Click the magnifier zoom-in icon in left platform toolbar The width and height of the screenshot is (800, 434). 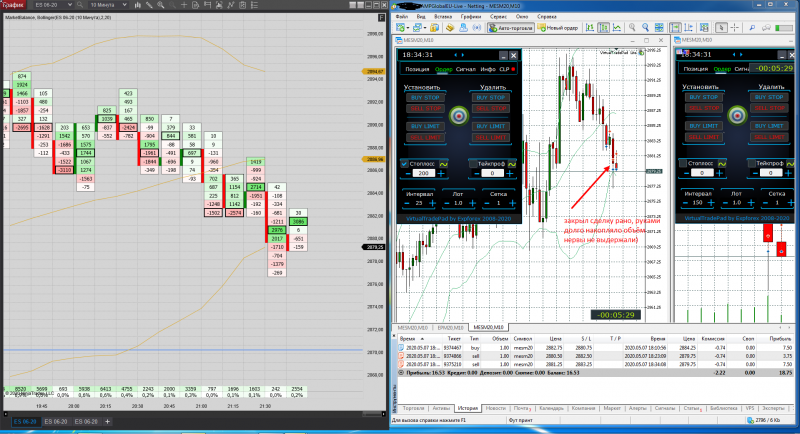161,5
